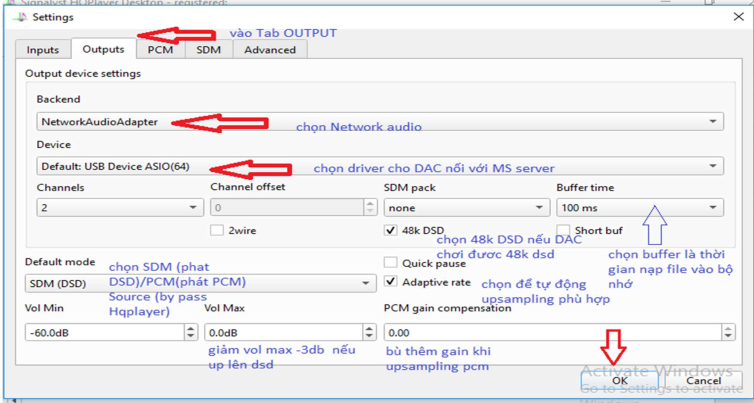
Task: Click the PCM gain compensation label
Action: pos(447,308)
